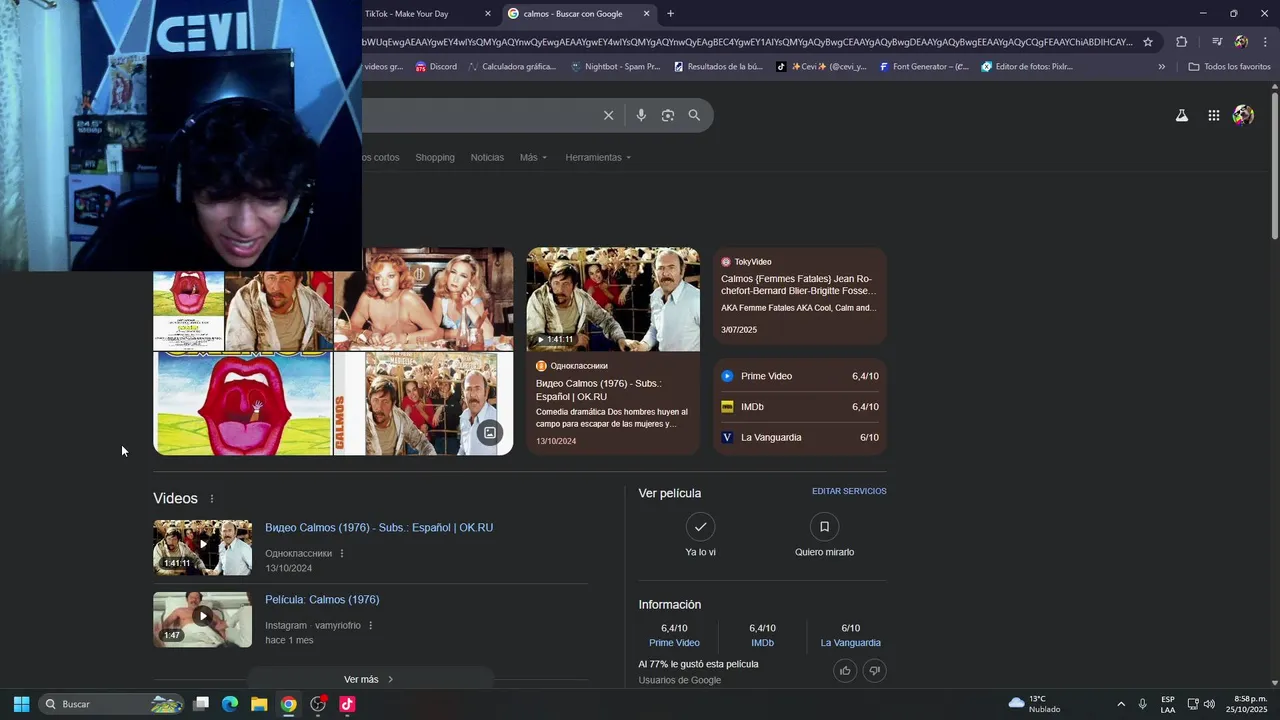Viewport: 1280px width, 720px height.
Task: Show hidden system tray icons
Action: tap(1121, 704)
